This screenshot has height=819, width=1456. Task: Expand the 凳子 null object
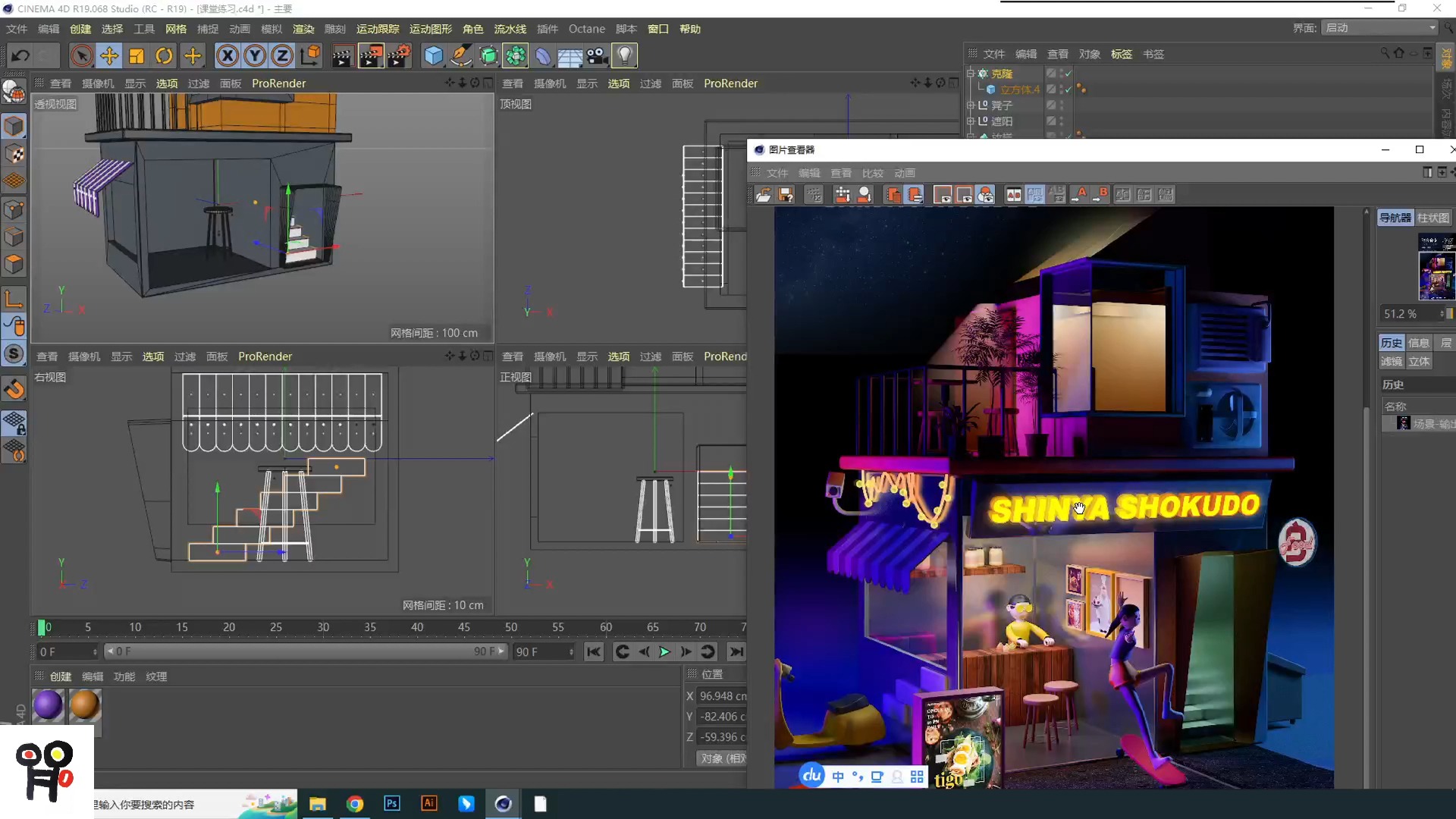point(970,105)
